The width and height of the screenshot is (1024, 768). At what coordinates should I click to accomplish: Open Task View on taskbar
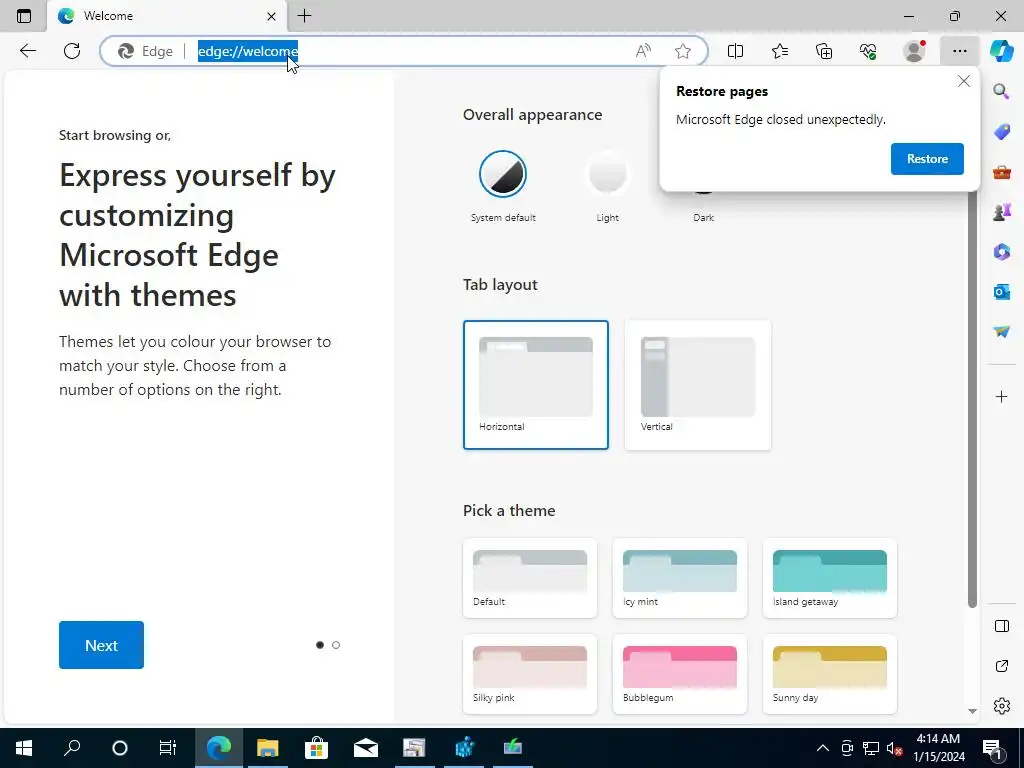click(x=168, y=747)
